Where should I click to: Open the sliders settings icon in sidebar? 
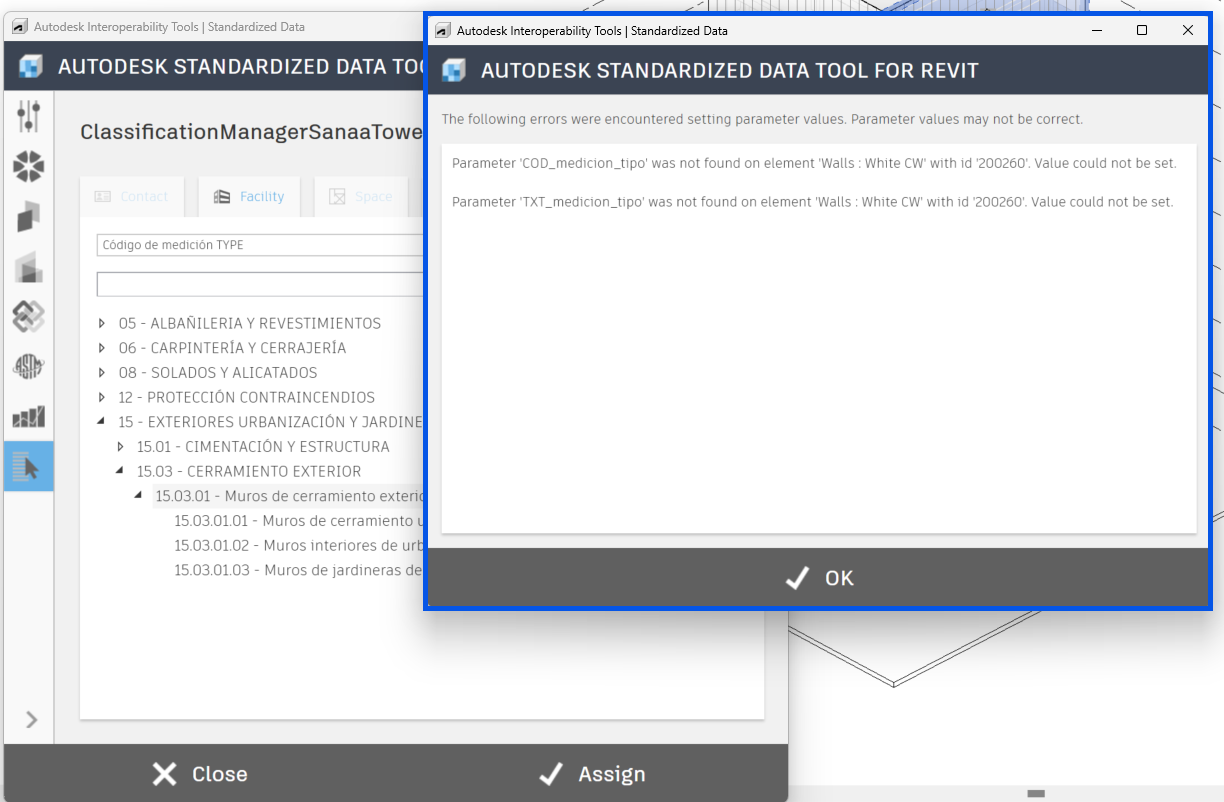click(x=28, y=116)
